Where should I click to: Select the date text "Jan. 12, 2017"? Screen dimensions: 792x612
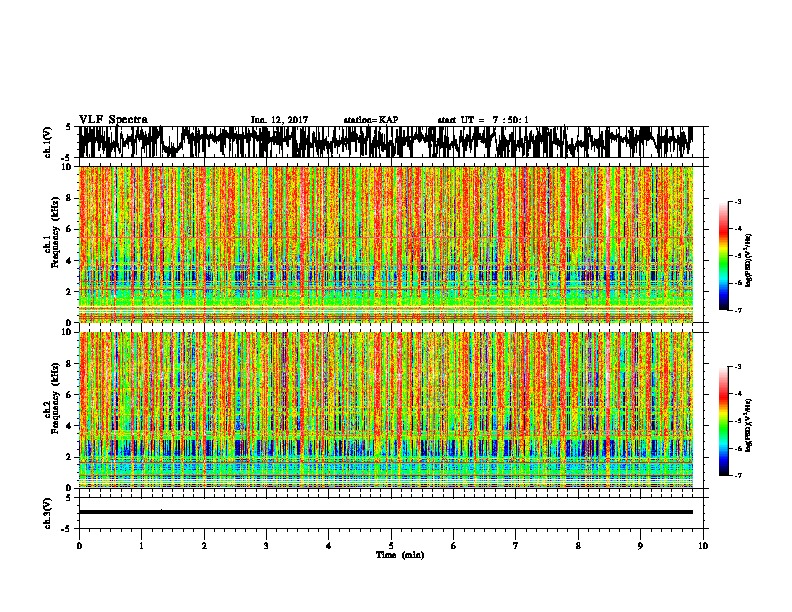pyautogui.click(x=279, y=120)
